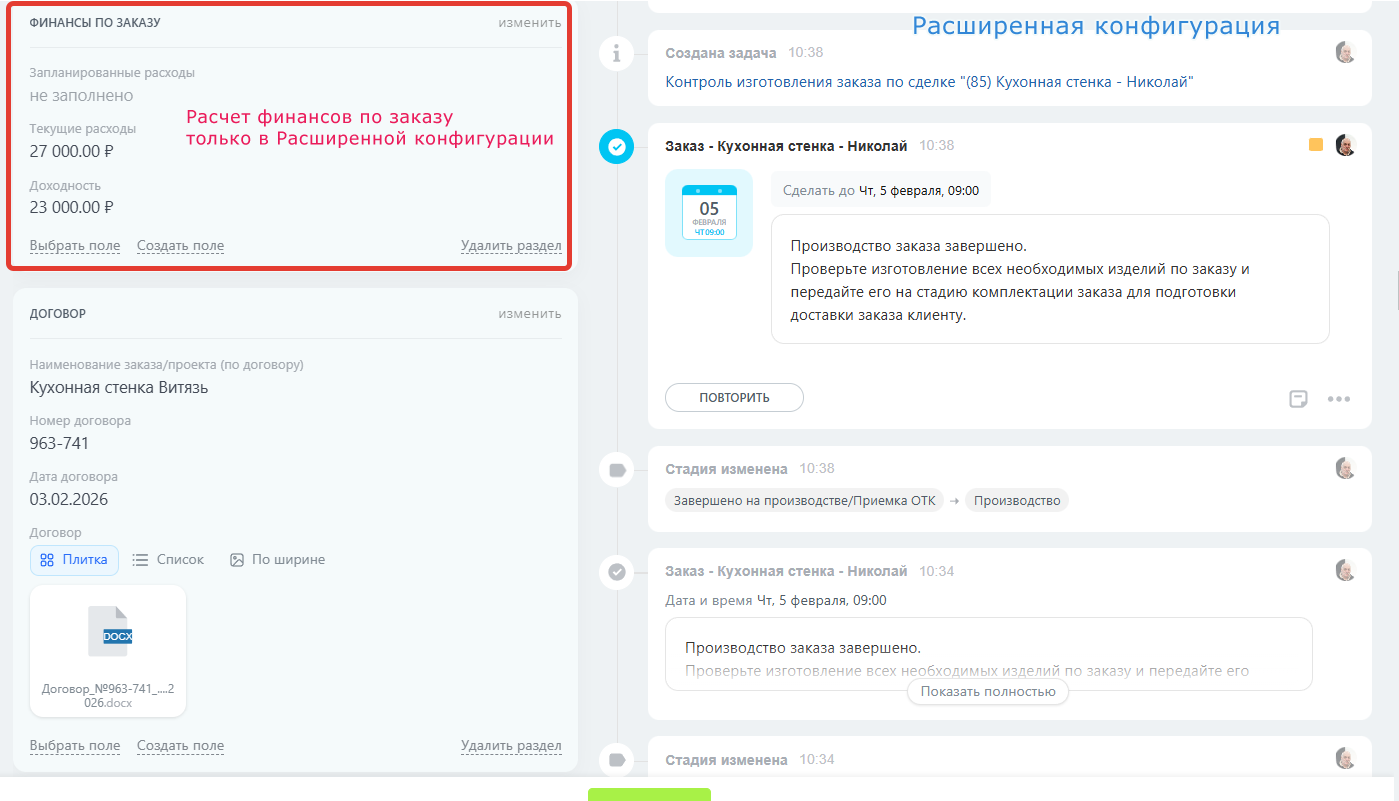The width and height of the screenshot is (1399, 801).
Task: Click the contract number "963-741"
Action: pos(59,443)
